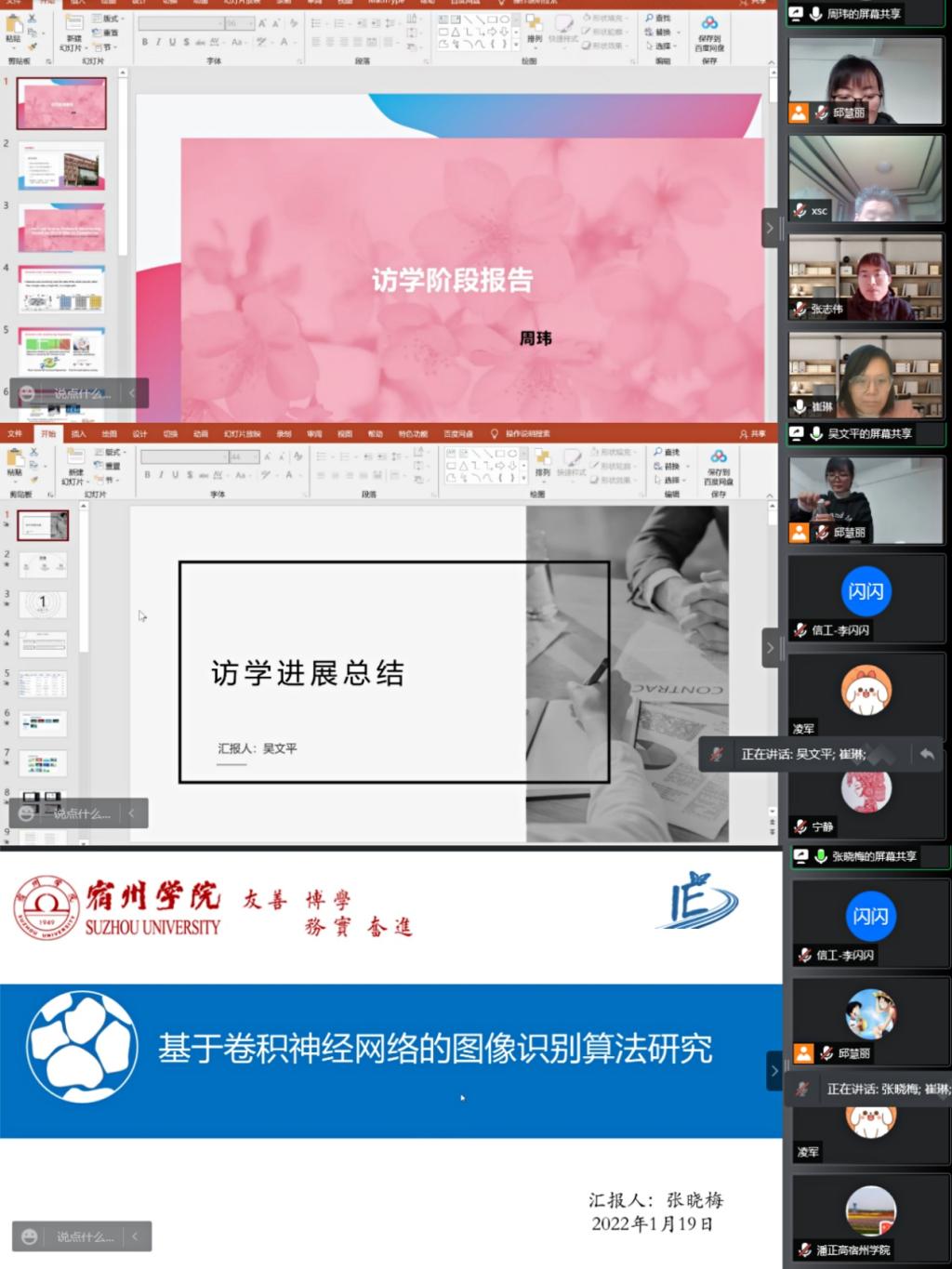Open 审阅 tab in 吴文平's PowerPoint
Image resolution: width=952 pixels, height=1269 pixels.
point(314,433)
